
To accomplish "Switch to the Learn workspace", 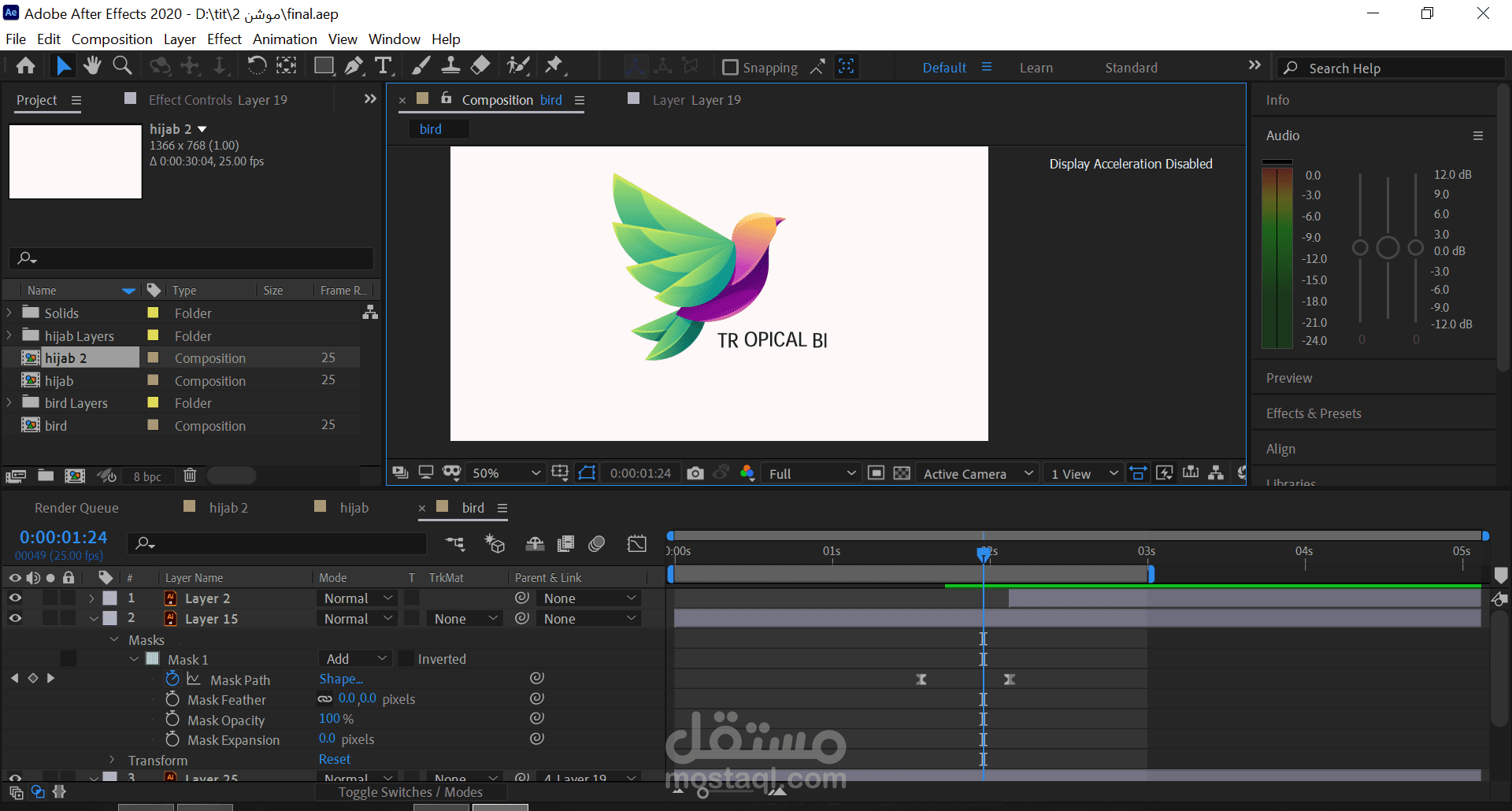I will [x=1036, y=68].
